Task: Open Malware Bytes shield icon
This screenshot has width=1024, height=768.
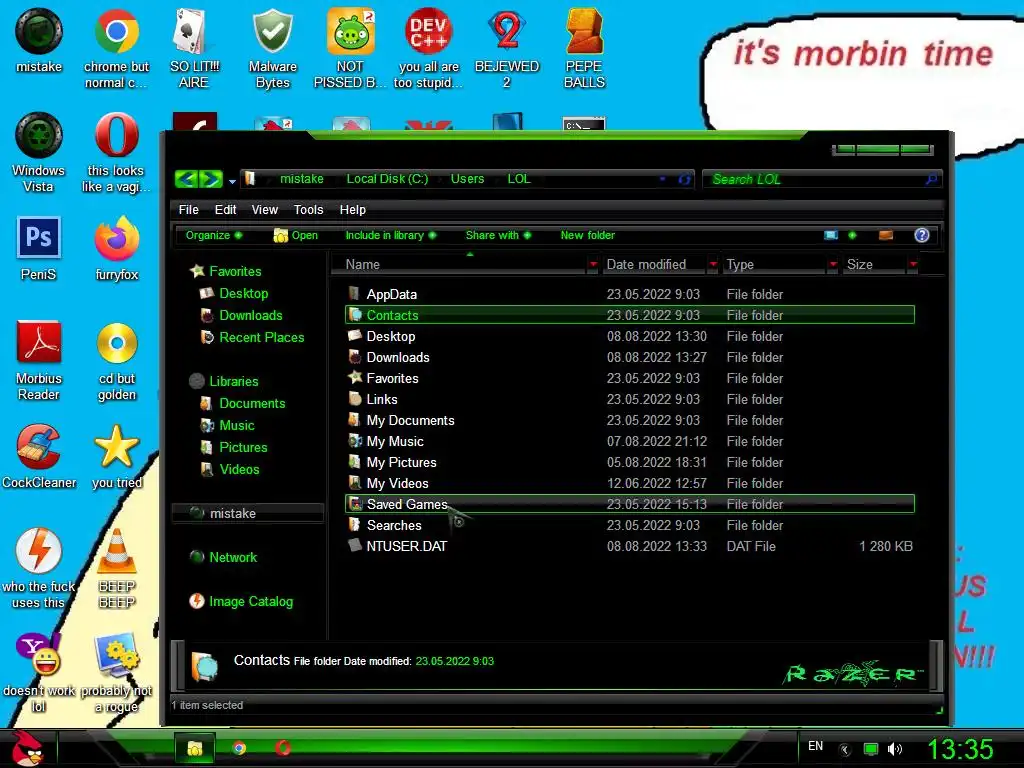Action: pos(272,47)
